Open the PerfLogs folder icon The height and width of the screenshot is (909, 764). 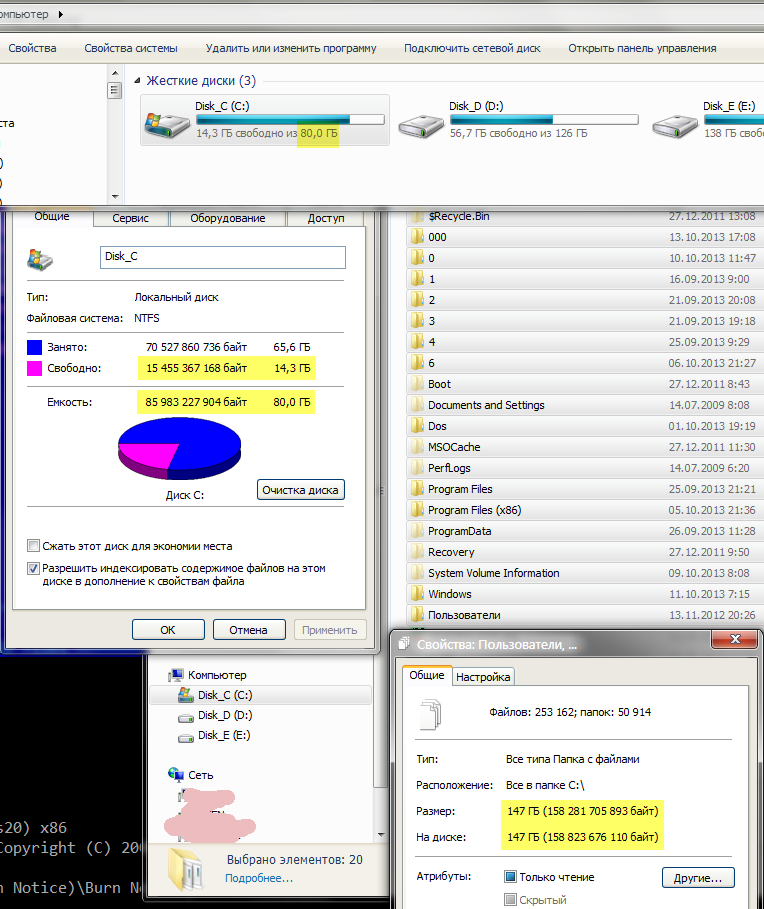coord(417,467)
